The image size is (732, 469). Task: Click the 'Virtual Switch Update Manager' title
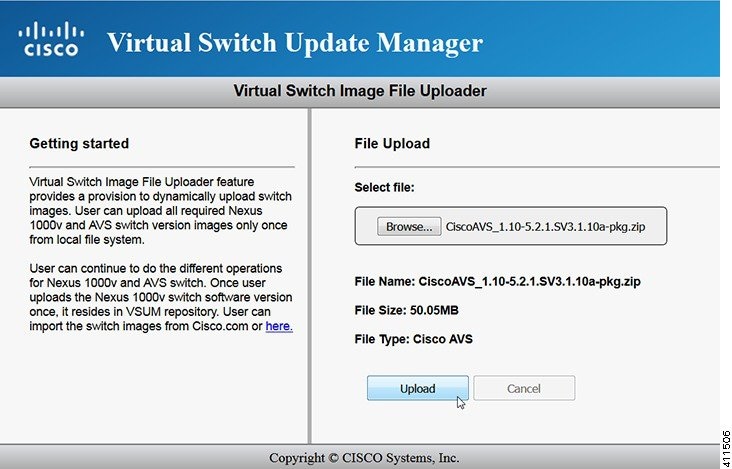click(295, 42)
